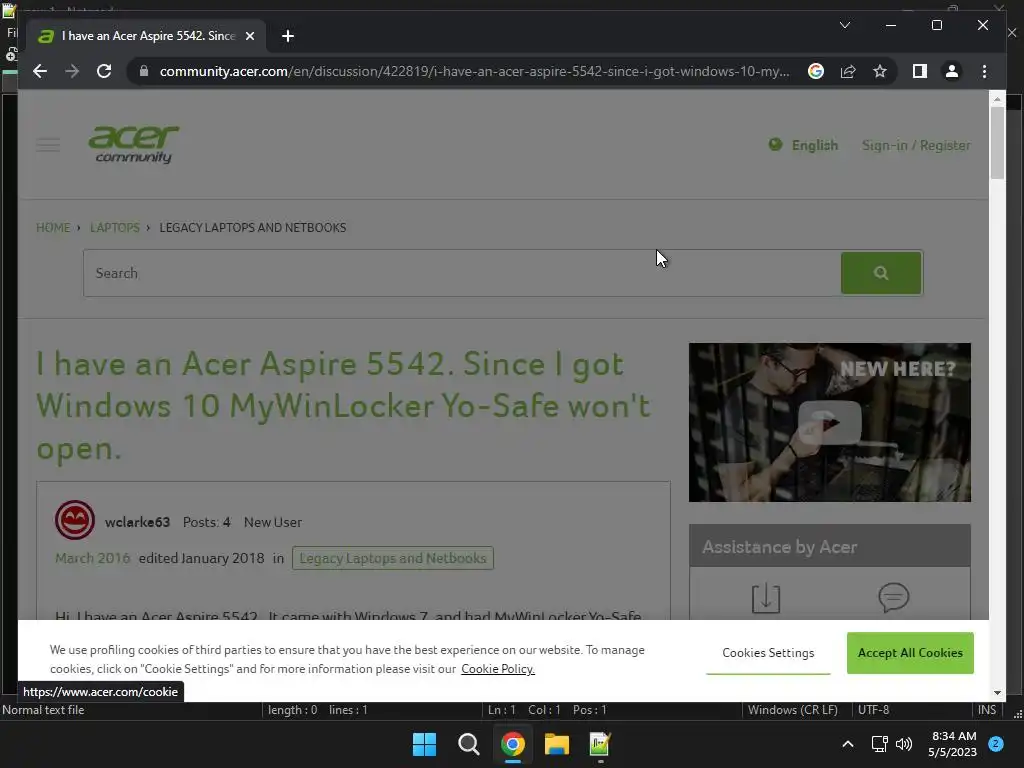
Task: Open the Windows Start menu
Action: [424, 744]
